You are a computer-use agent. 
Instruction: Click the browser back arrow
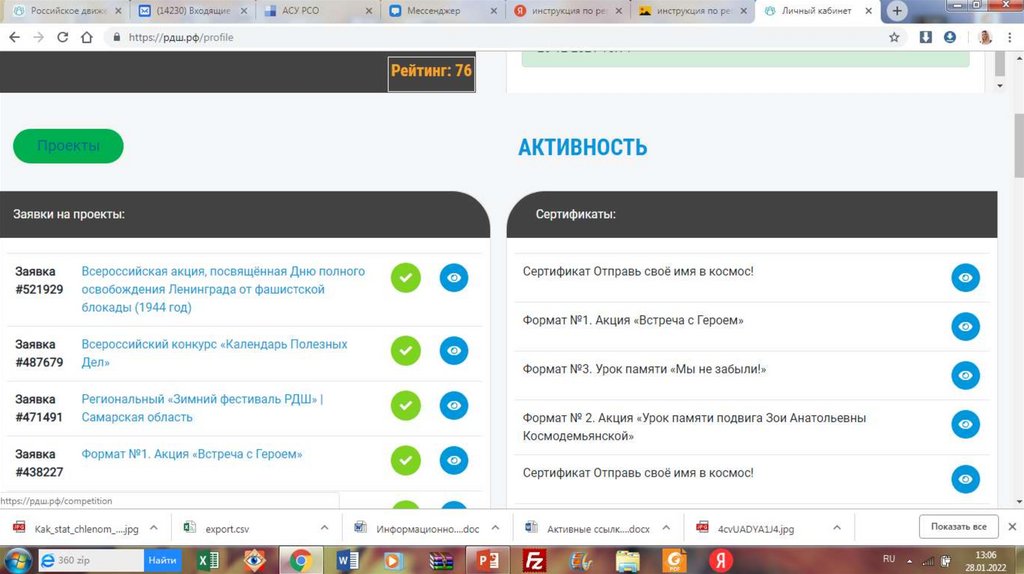14,37
